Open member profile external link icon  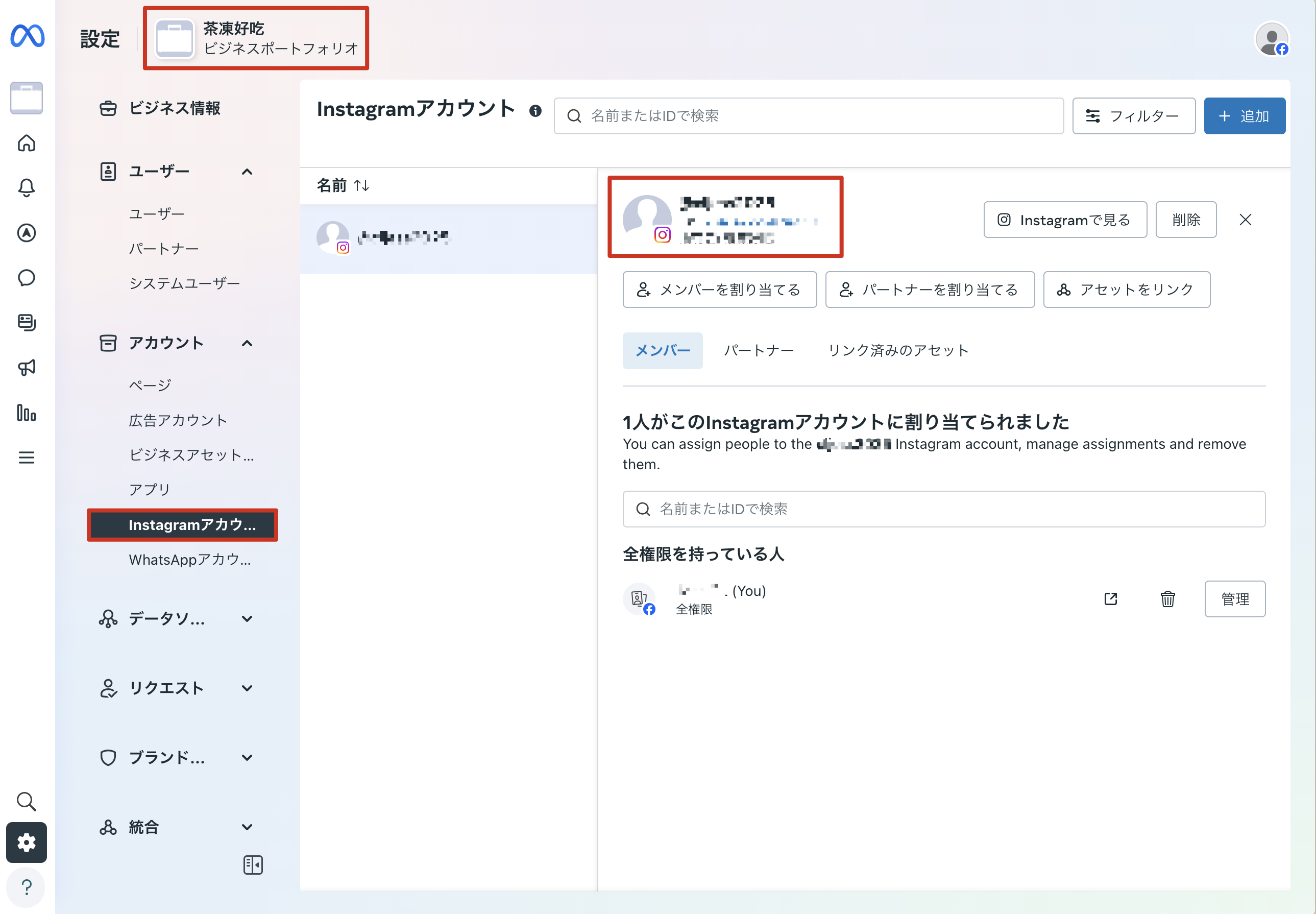[x=1110, y=599]
